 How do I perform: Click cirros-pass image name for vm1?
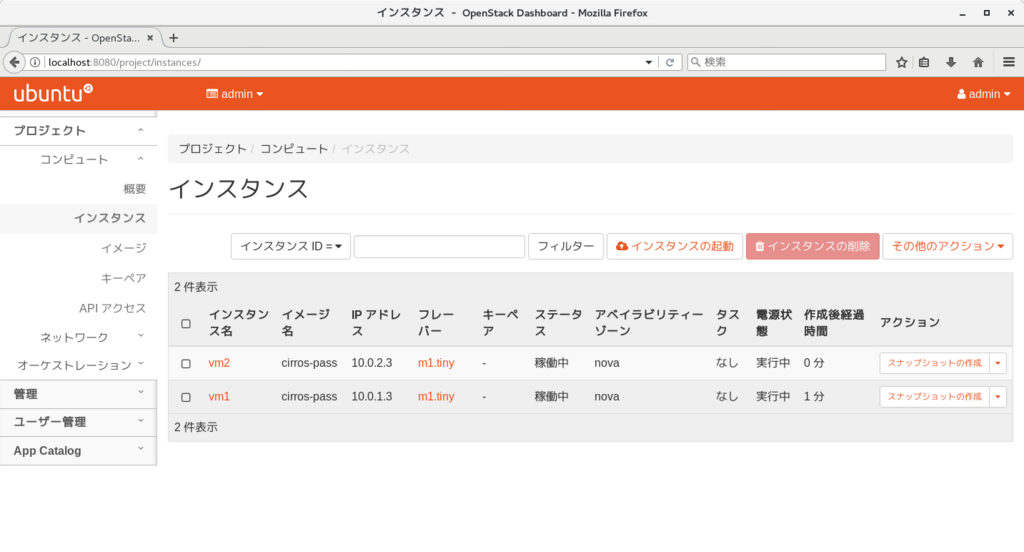coord(309,397)
